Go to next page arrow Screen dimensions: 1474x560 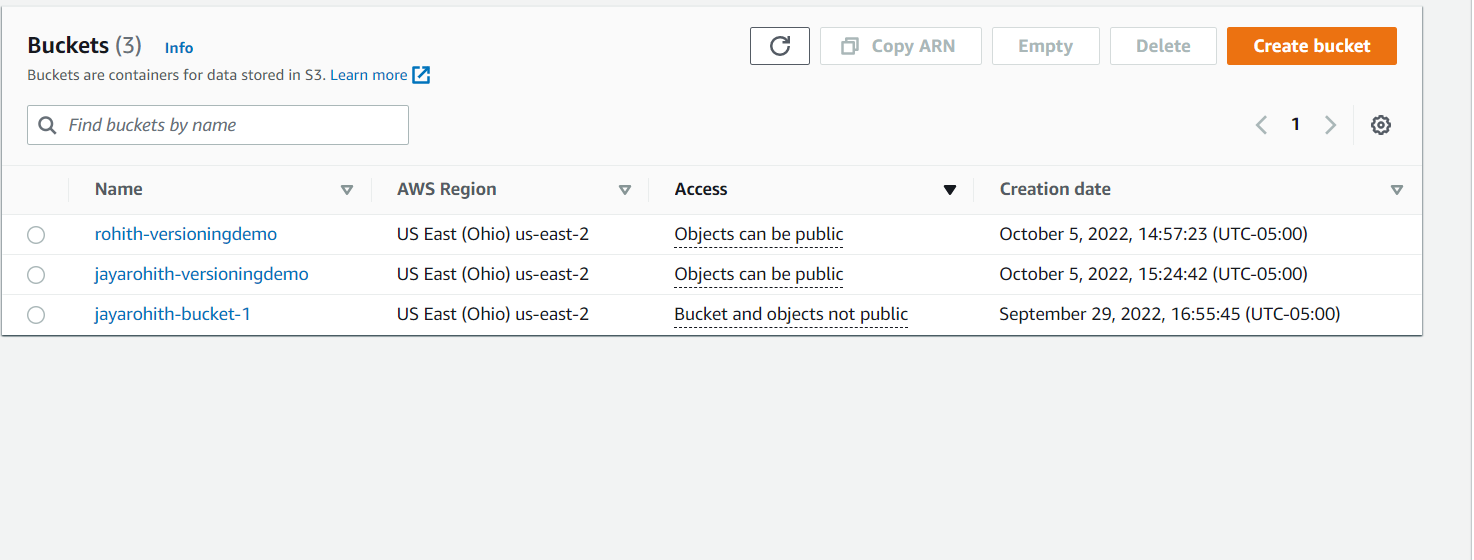pyautogui.click(x=1330, y=125)
